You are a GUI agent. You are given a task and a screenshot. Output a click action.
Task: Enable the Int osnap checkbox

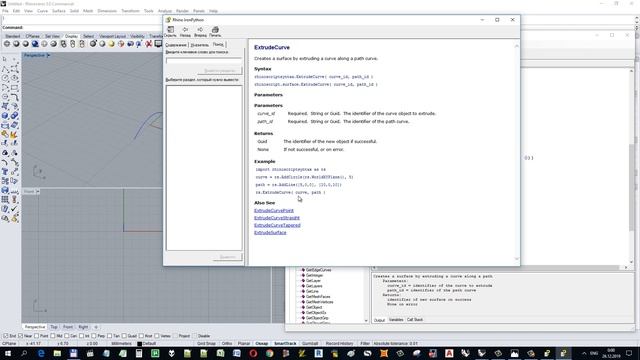pyautogui.click(x=81, y=336)
